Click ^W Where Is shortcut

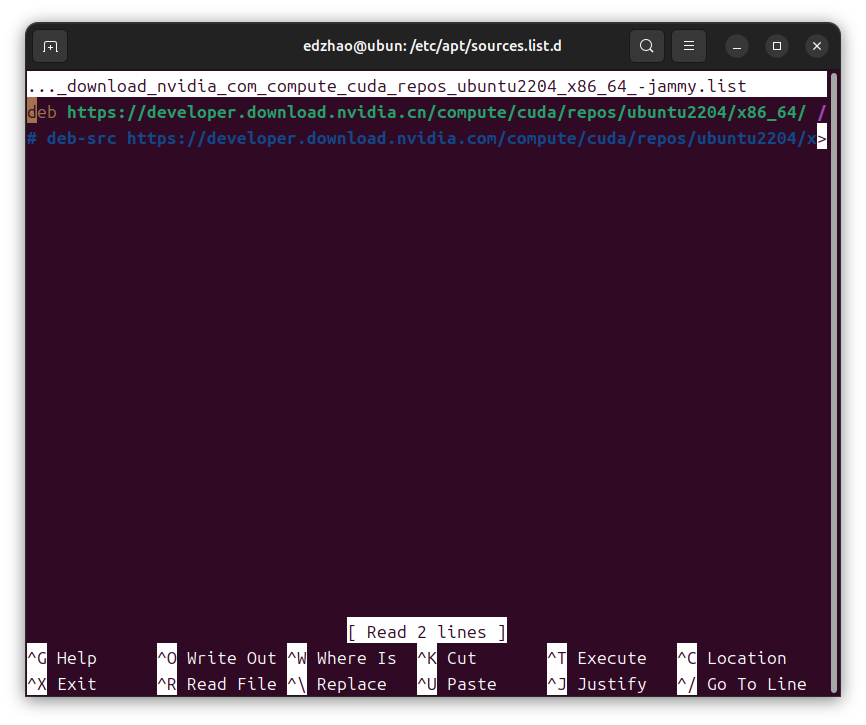point(342,658)
